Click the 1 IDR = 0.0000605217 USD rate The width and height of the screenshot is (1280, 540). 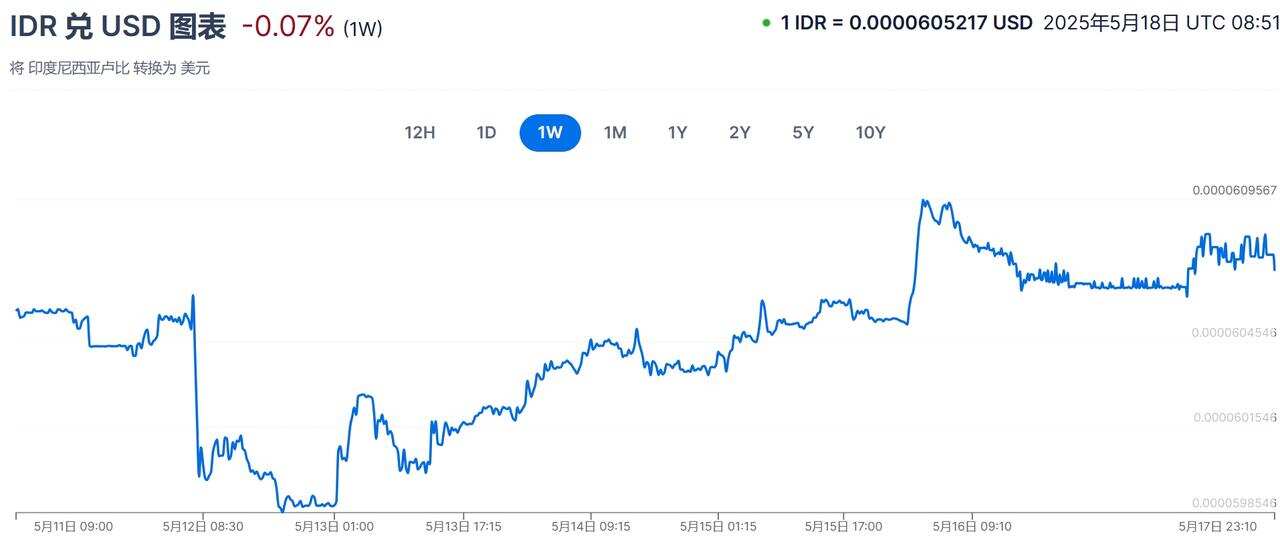(x=906, y=23)
